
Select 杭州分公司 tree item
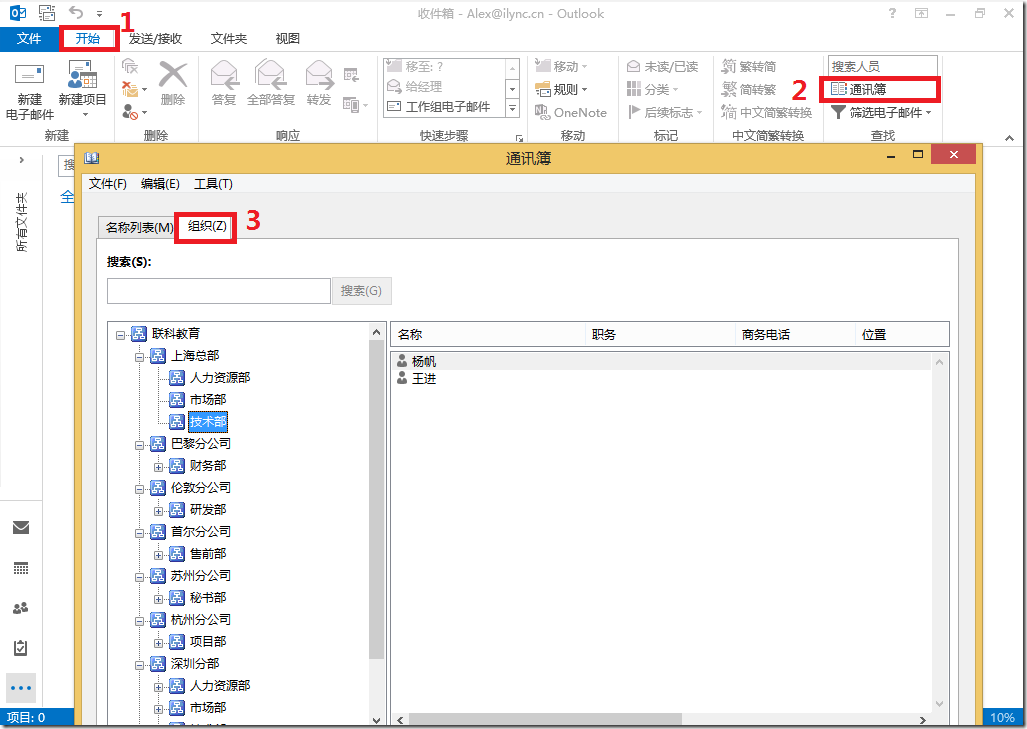pyautogui.click(x=200, y=620)
